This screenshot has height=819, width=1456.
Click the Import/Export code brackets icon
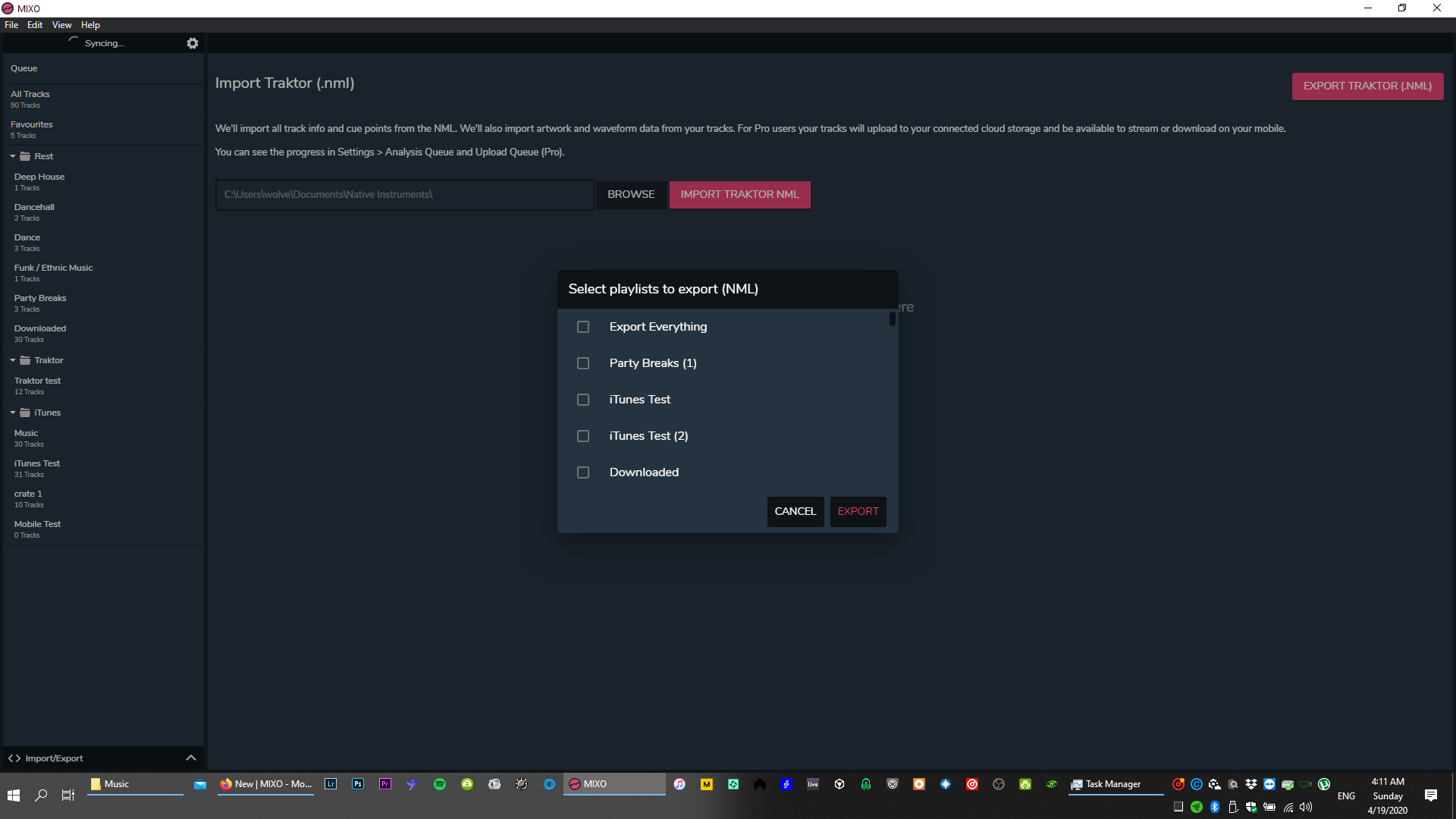(14, 758)
